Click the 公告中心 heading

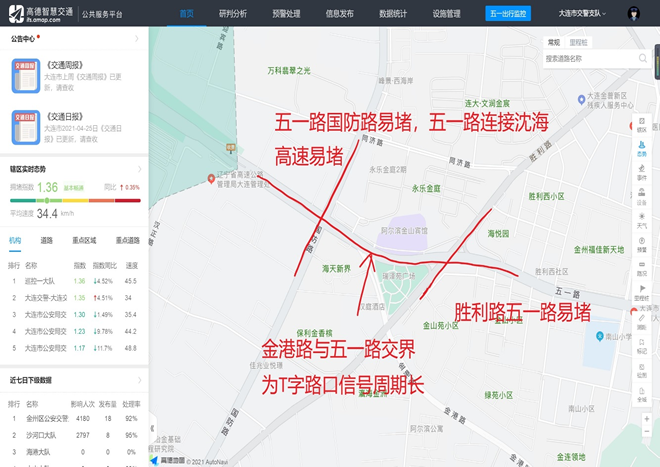tap(23, 39)
